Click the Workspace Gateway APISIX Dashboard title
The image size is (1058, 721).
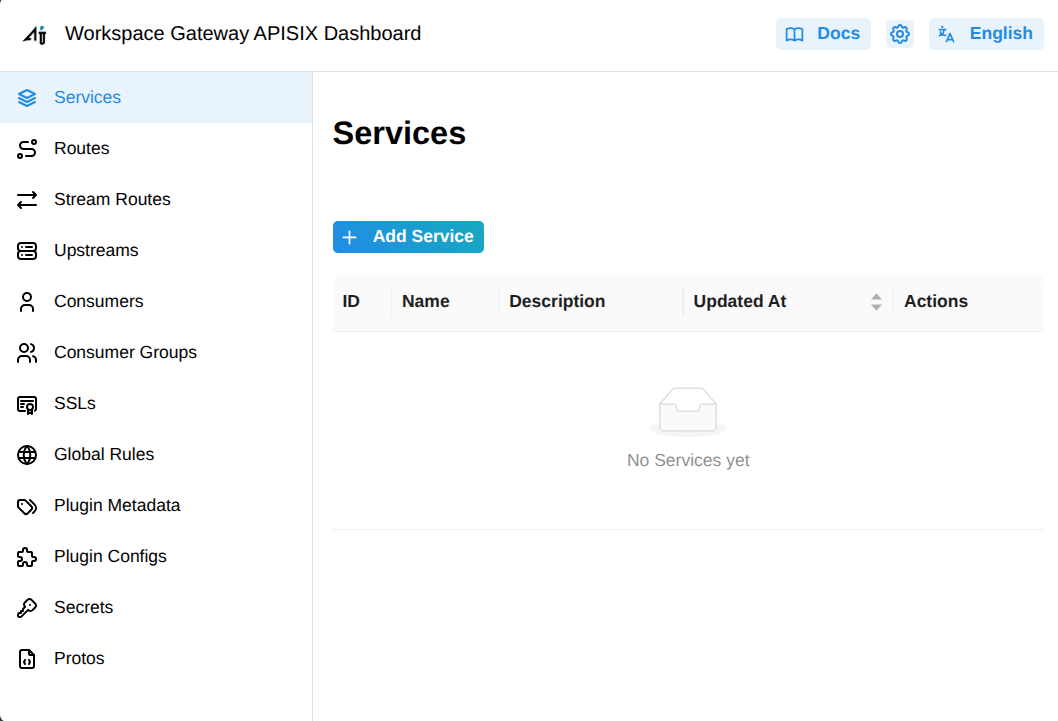click(x=243, y=34)
